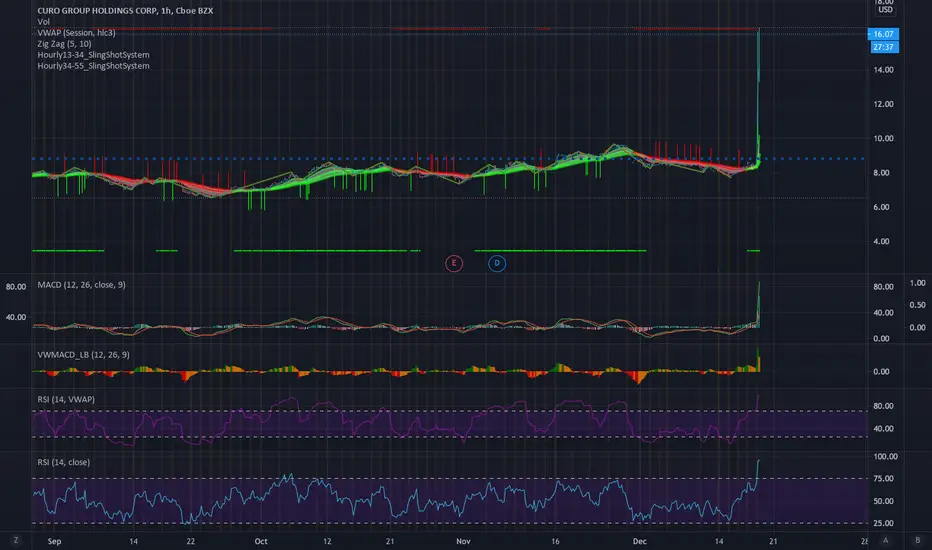This screenshot has height=550, width=932.
Task: Select Hourly34-55_SlingShotSystem indicator legend
Action: coord(93,65)
